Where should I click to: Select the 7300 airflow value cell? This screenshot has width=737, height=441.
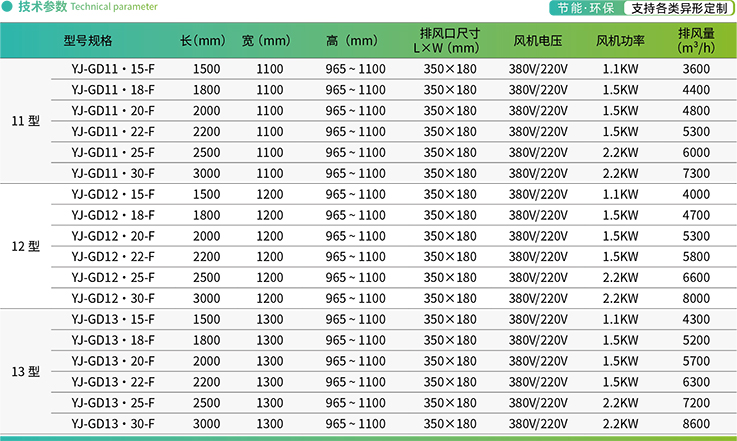[x=694, y=173]
